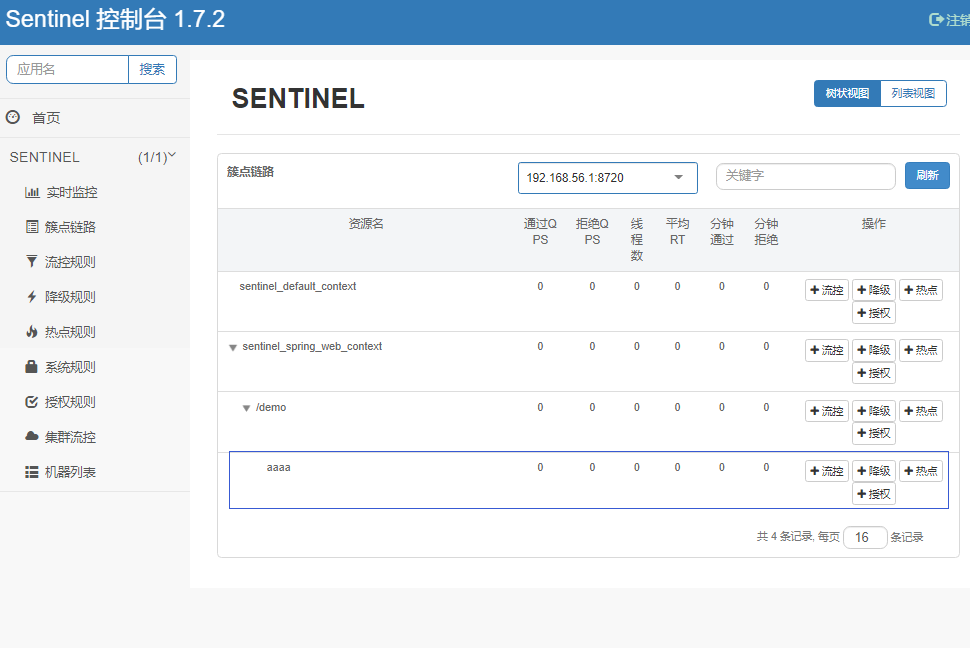Click the cloud icon for 集群流控
The width and height of the screenshot is (970, 648).
coord(32,436)
